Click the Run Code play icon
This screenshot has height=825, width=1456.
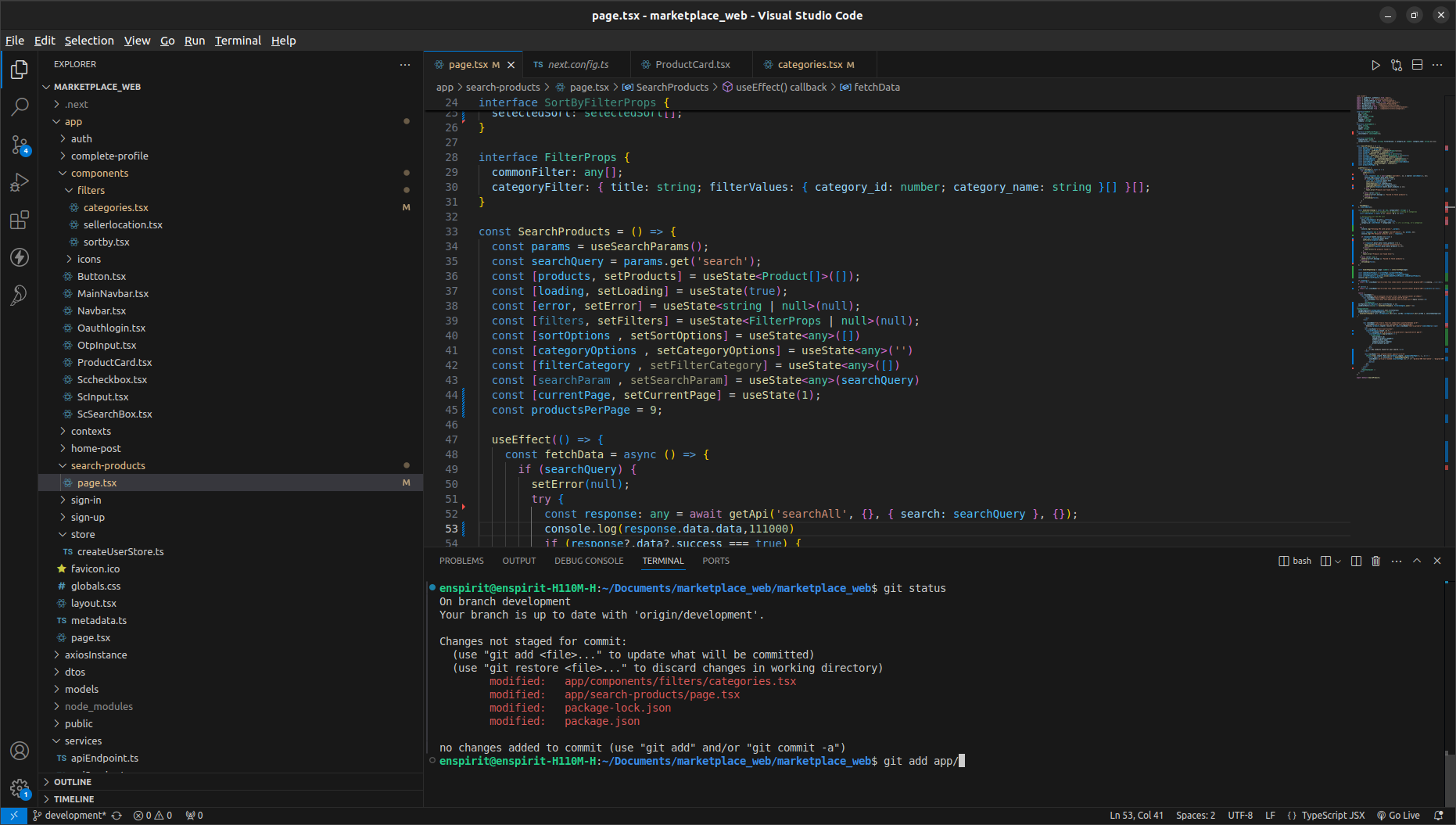point(1375,65)
